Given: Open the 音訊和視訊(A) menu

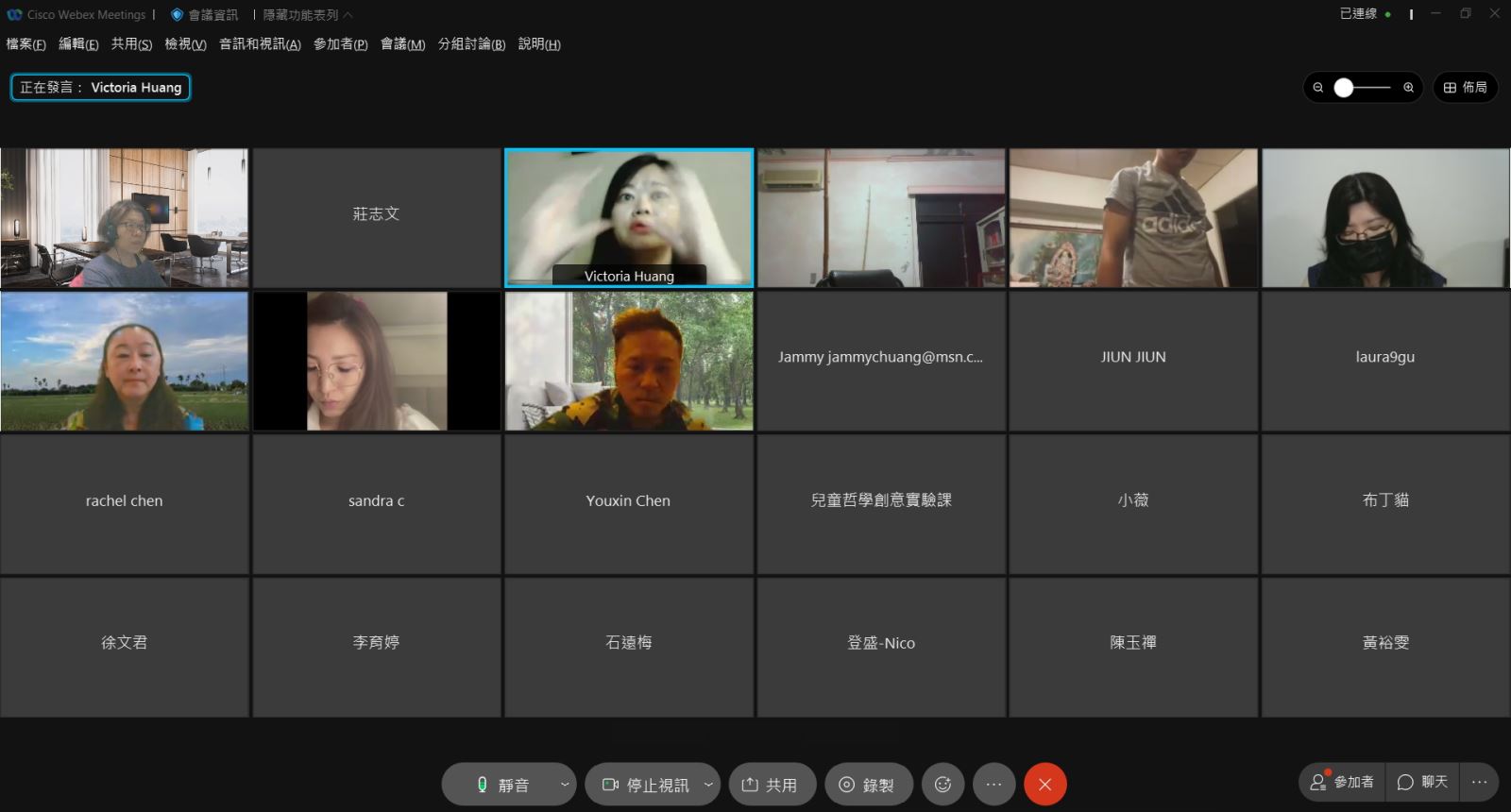Looking at the screenshot, I should click(260, 44).
